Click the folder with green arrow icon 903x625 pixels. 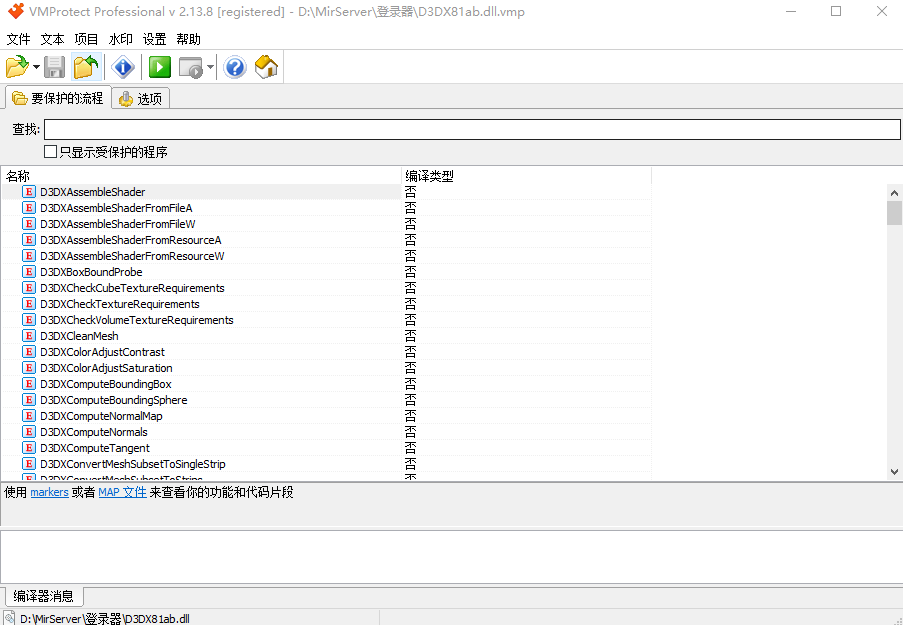[x=86, y=67]
